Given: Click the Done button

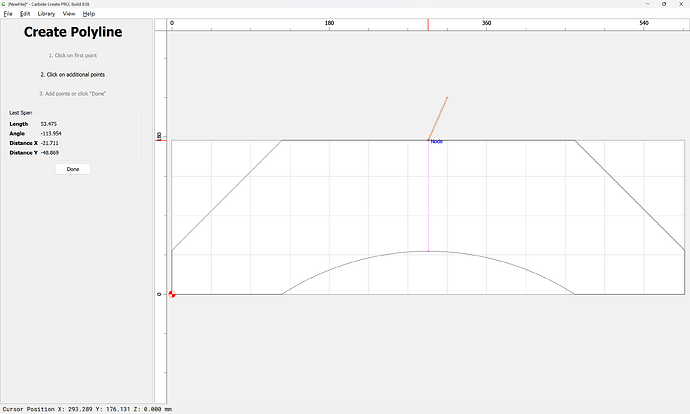Looking at the screenshot, I should 73,169.
